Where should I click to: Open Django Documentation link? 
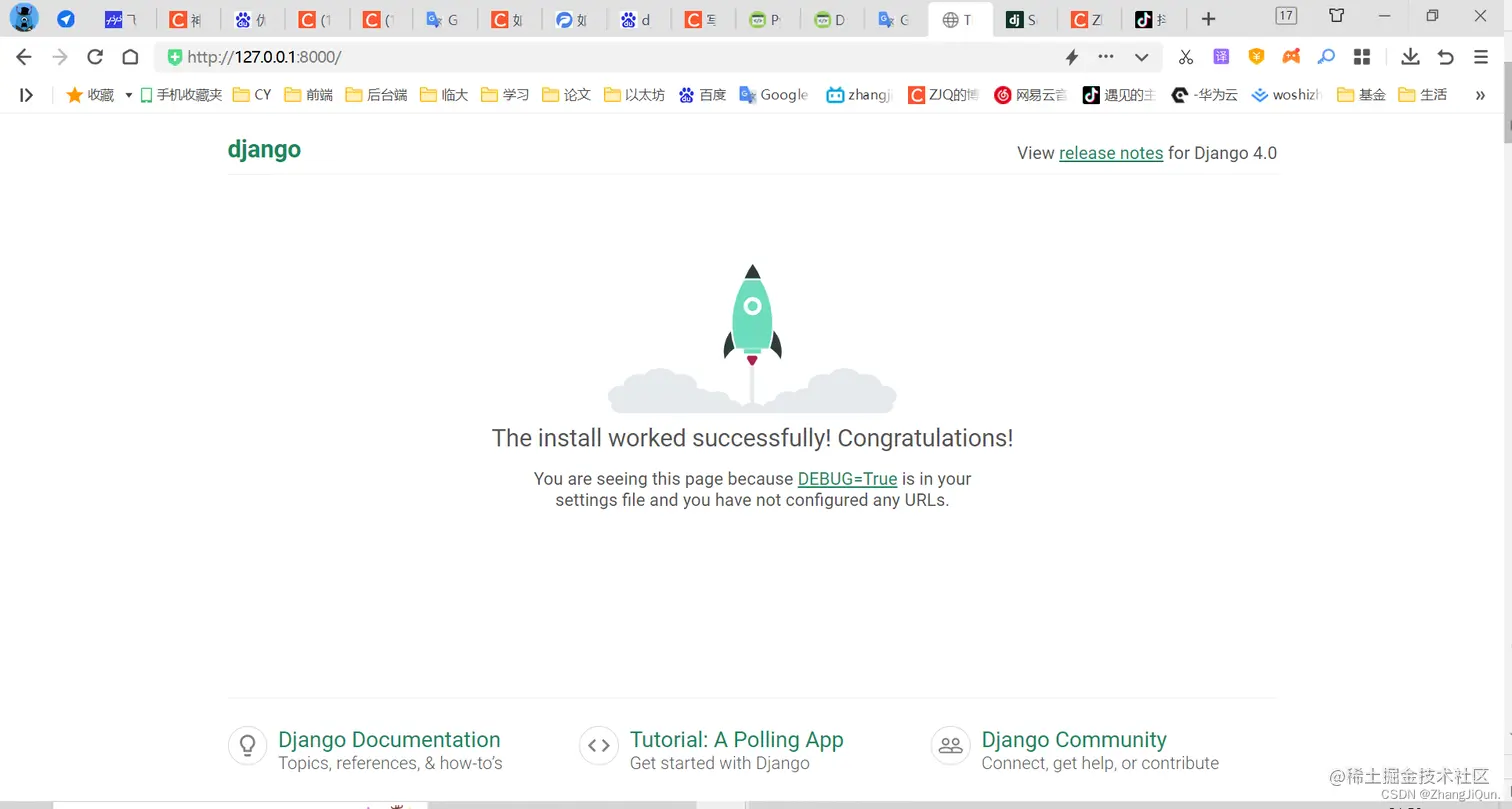389,740
